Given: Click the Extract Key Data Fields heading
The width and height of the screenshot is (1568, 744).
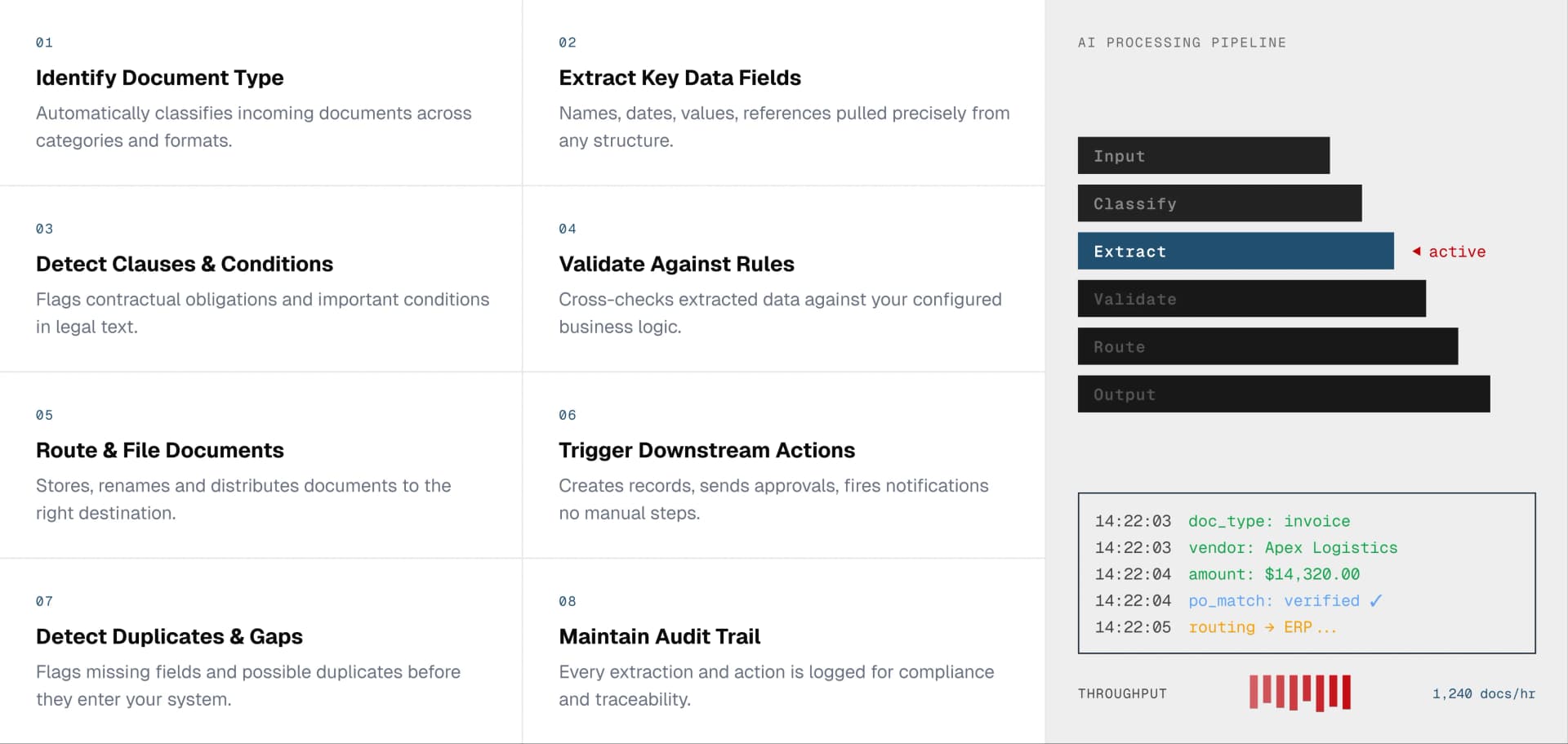Looking at the screenshot, I should [679, 78].
